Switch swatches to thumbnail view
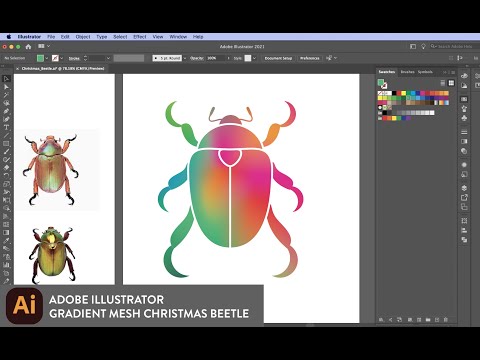 (451, 83)
